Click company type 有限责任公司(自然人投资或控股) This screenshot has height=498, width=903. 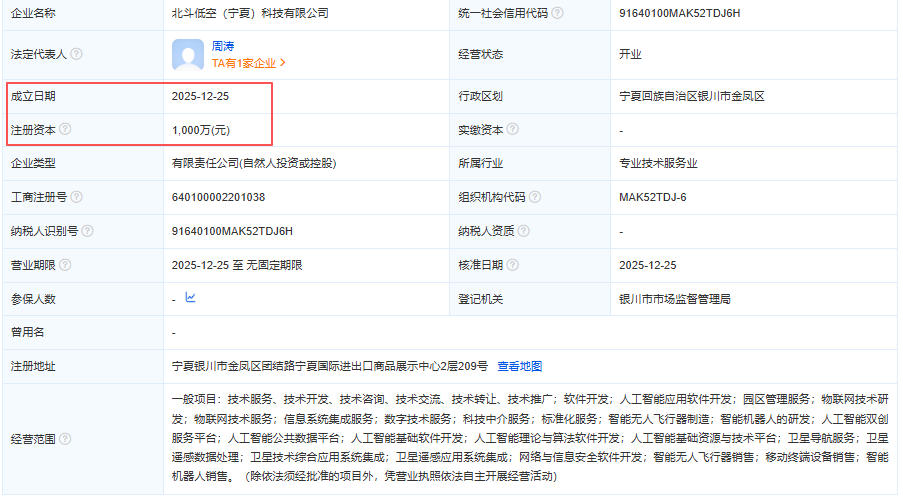tap(254, 163)
